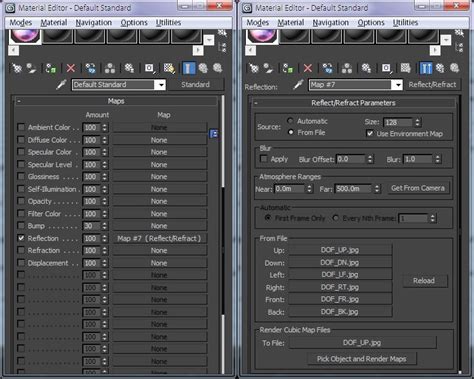
Task: Disable the Reflection map checkbox
Action: point(21,238)
